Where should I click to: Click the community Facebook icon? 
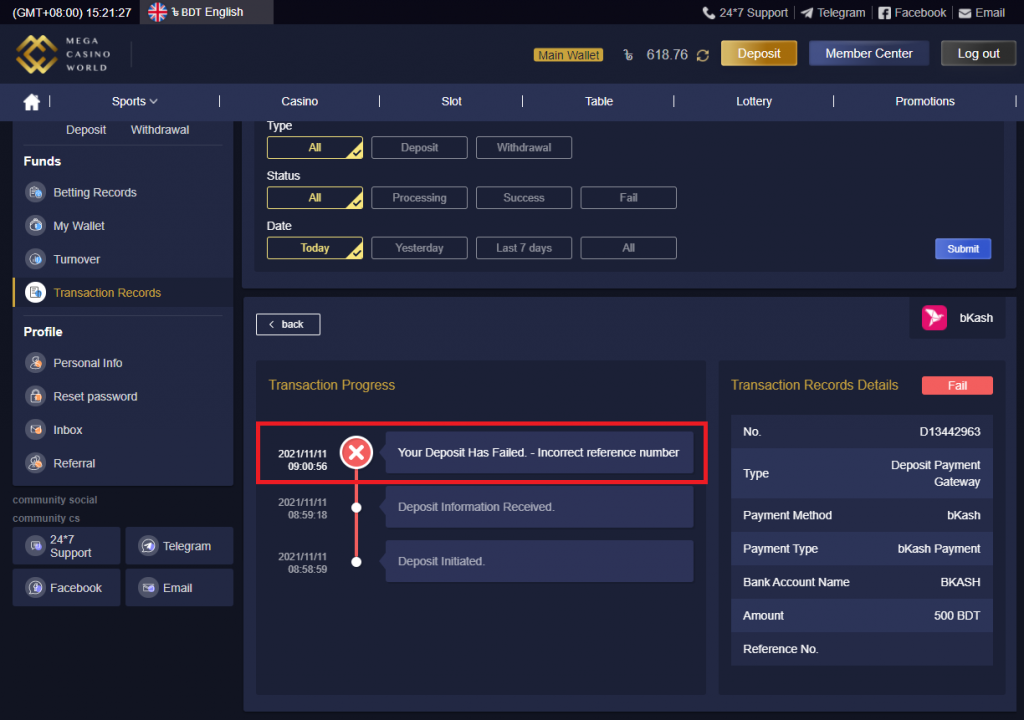click(x=35, y=587)
